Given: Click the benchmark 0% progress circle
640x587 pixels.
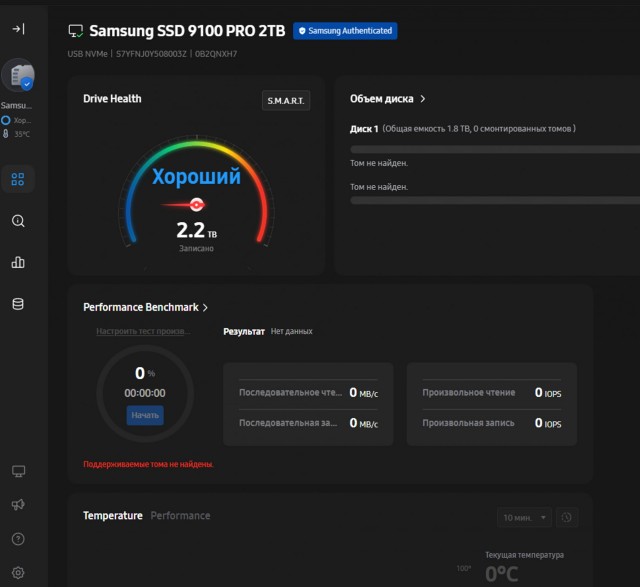Looking at the screenshot, I should [x=145, y=393].
